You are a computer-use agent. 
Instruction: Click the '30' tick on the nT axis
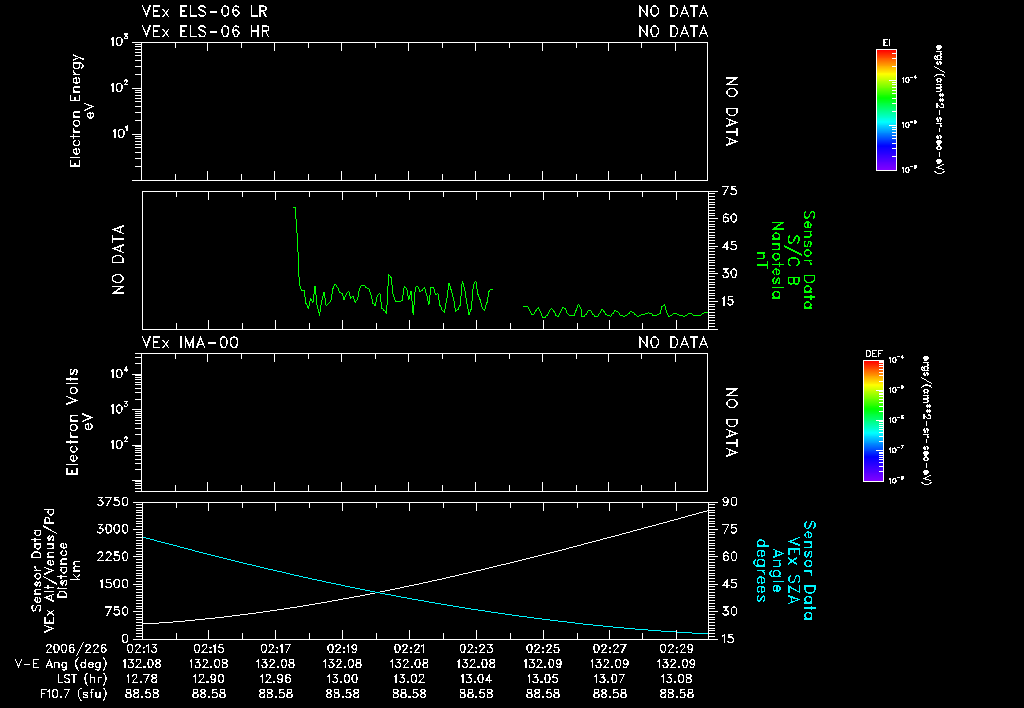pos(729,274)
